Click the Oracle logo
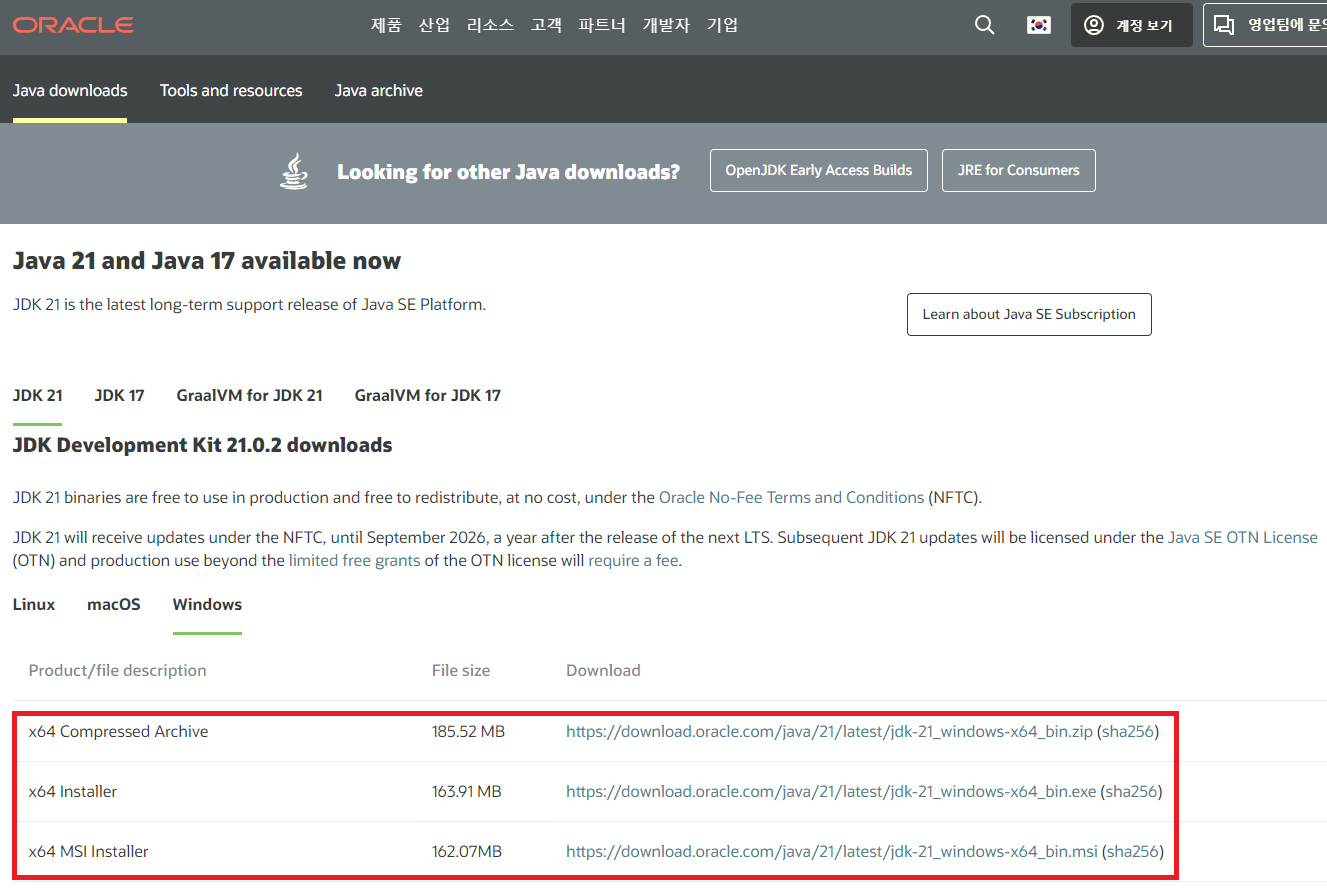The height and width of the screenshot is (893, 1327). tap(73, 25)
